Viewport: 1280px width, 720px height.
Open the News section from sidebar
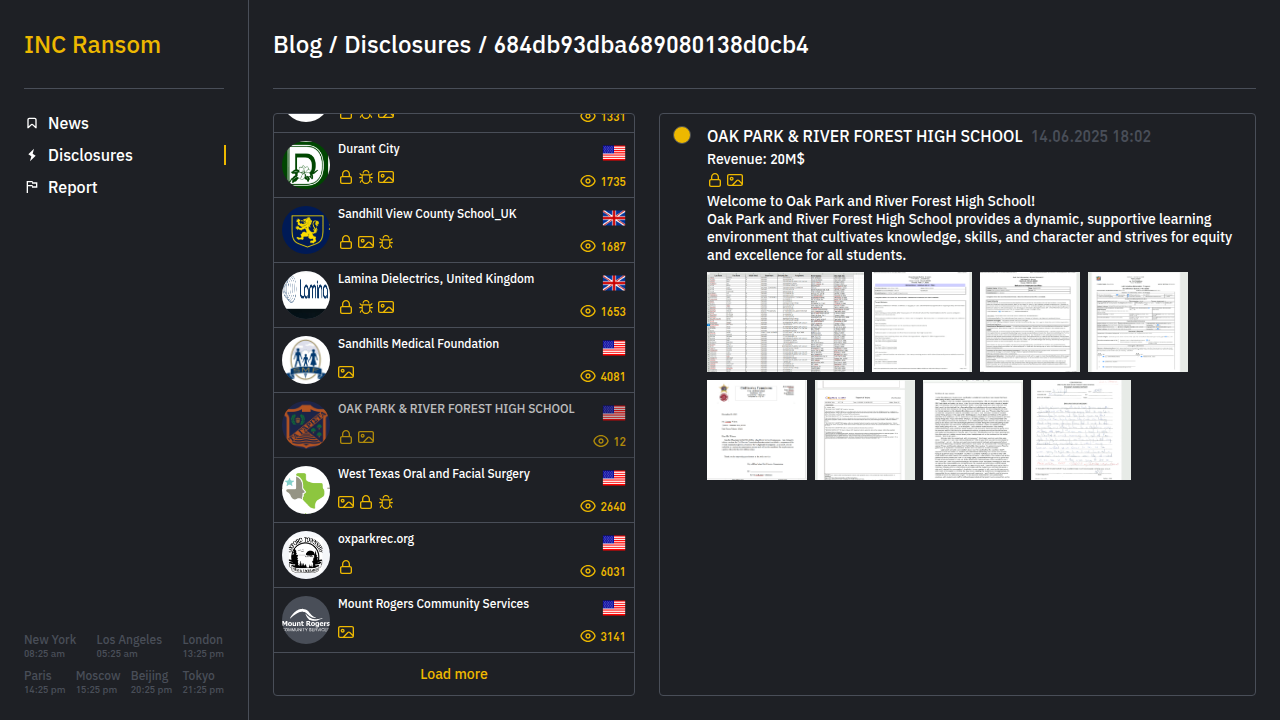(x=68, y=123)
